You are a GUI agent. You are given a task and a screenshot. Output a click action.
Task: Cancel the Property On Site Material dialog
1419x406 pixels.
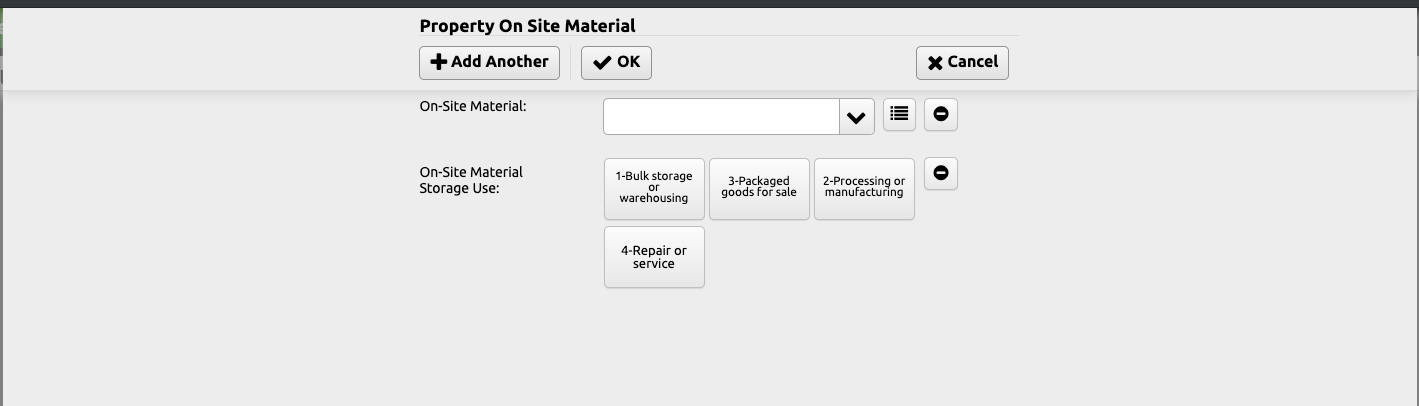pos(962,62)
